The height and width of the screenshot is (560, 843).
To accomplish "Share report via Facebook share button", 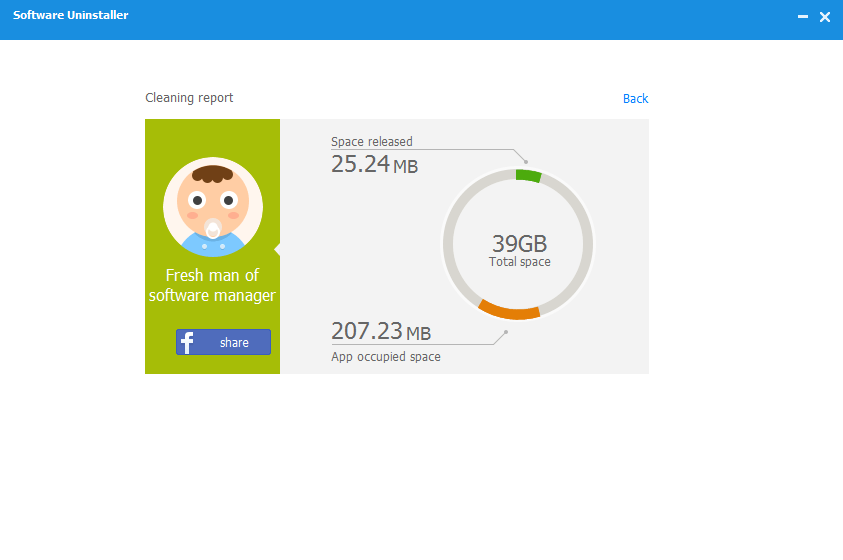I will 223,342.
